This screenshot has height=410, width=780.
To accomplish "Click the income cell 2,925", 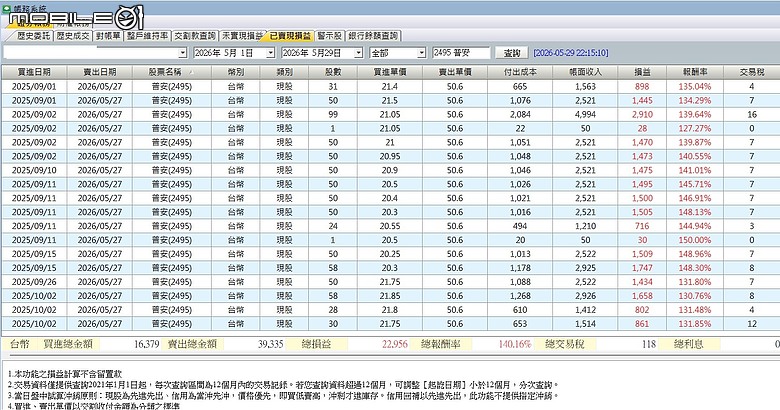I will (585, 268).
